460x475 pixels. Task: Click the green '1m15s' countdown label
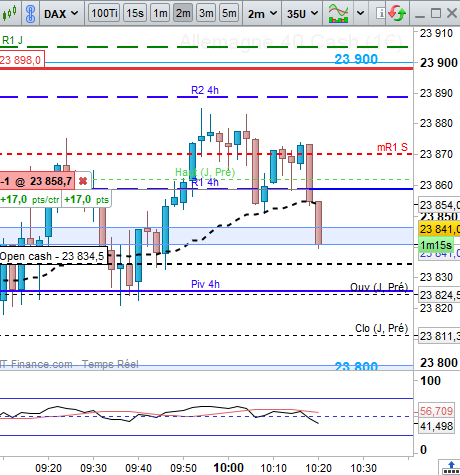pyautogui.click(x=436, y=245)
